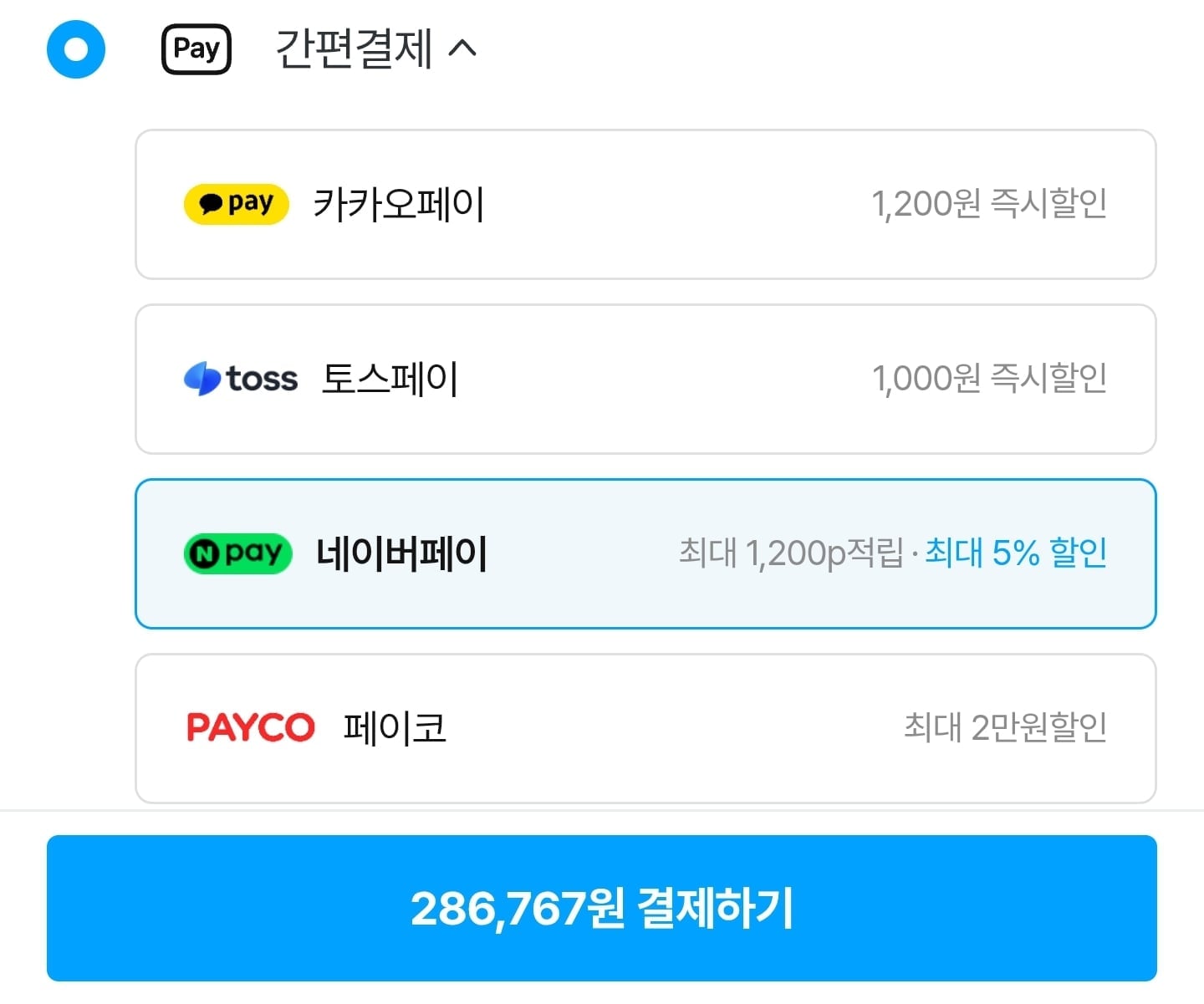Screen dimensions: 1204x1004
Task: Click the 1,000원 즉시할인 text
Action: click(989, 379)
